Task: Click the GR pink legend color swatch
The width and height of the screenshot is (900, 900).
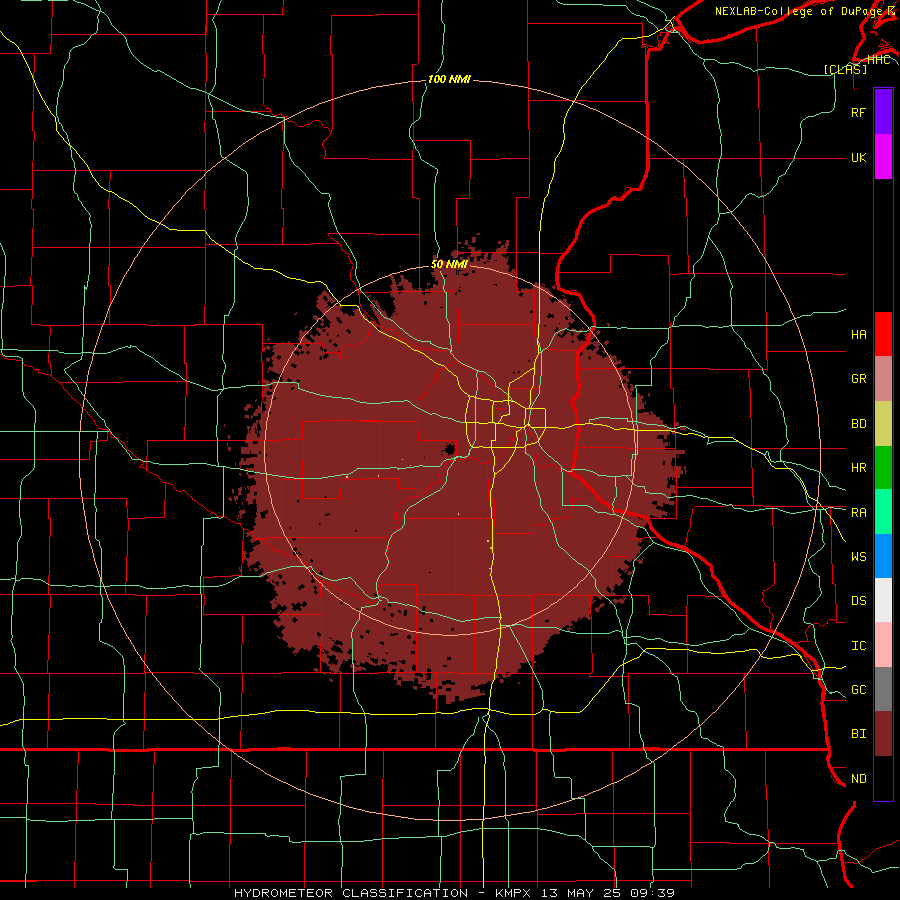Action: click(x=883, y=379)
